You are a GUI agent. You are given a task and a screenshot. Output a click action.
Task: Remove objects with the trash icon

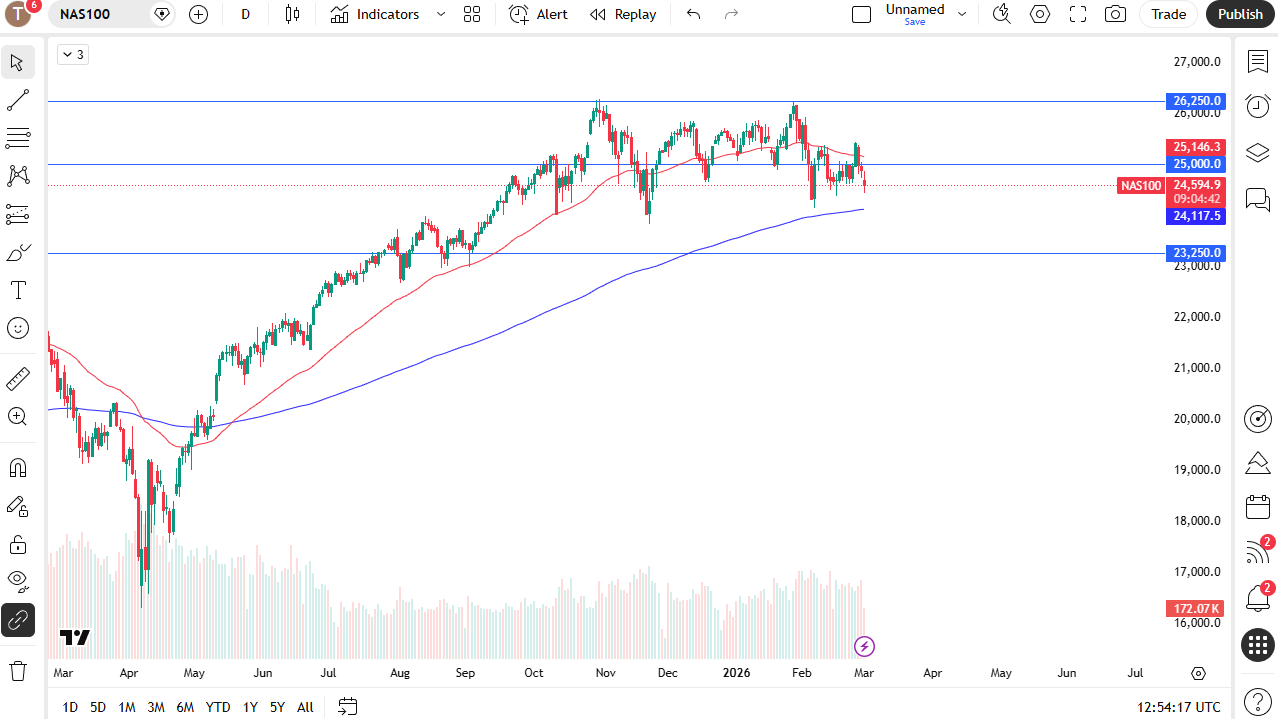point(18,670)
